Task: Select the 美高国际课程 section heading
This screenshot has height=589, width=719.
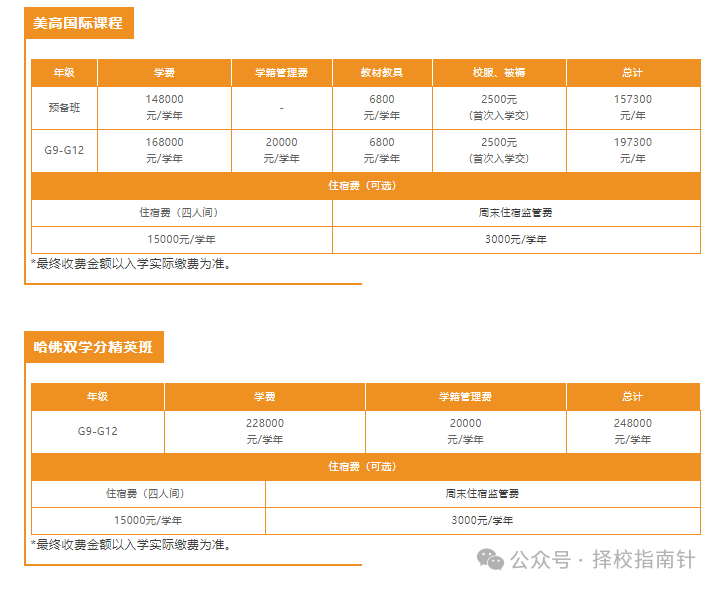Action: coord(78,22)
